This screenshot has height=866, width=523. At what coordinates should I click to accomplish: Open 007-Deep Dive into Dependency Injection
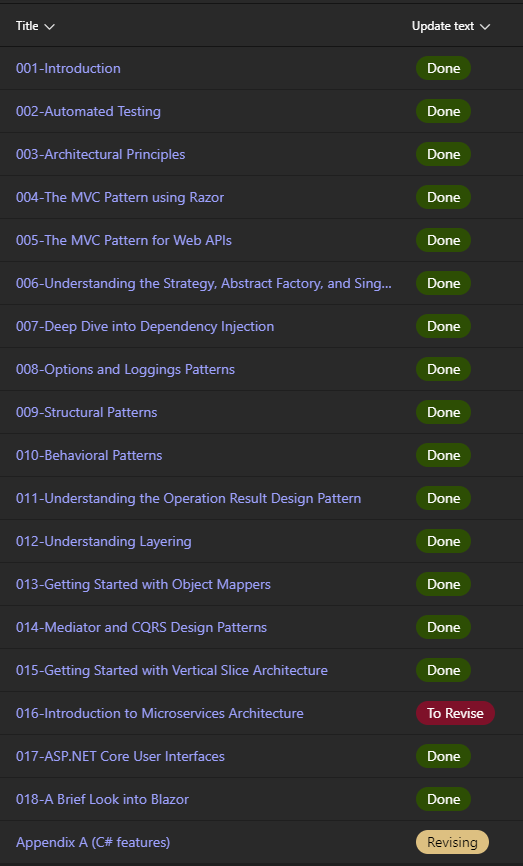(x=145, y=326)
